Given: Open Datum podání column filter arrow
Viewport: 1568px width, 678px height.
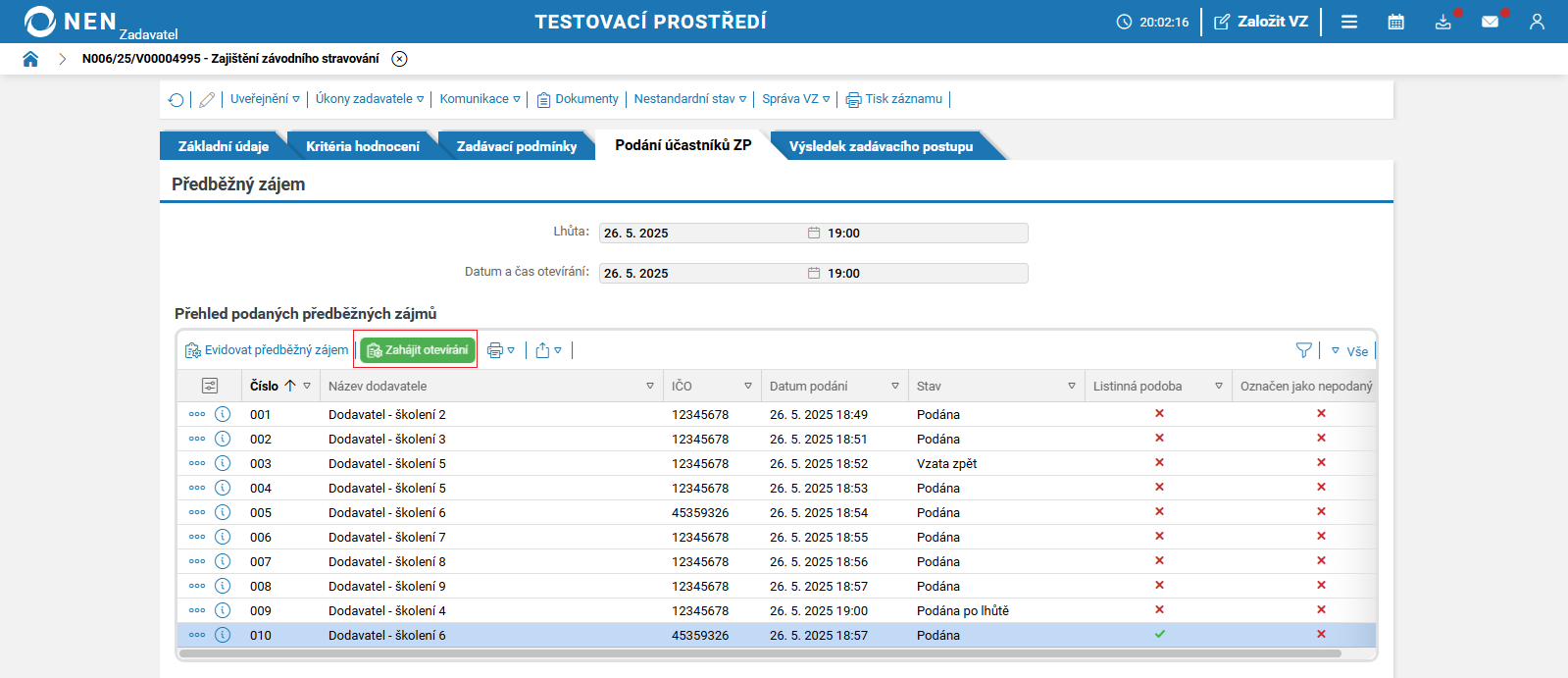Looking at the screenshot, I should point(895,386).
